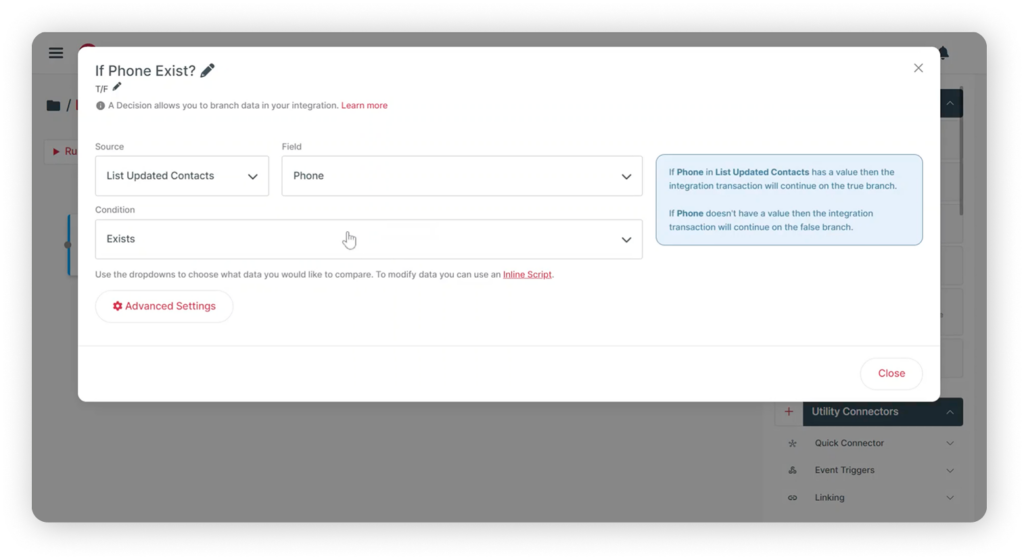Expand the Quick Connector section
The image size is (1024, 559).
(950, 443)
